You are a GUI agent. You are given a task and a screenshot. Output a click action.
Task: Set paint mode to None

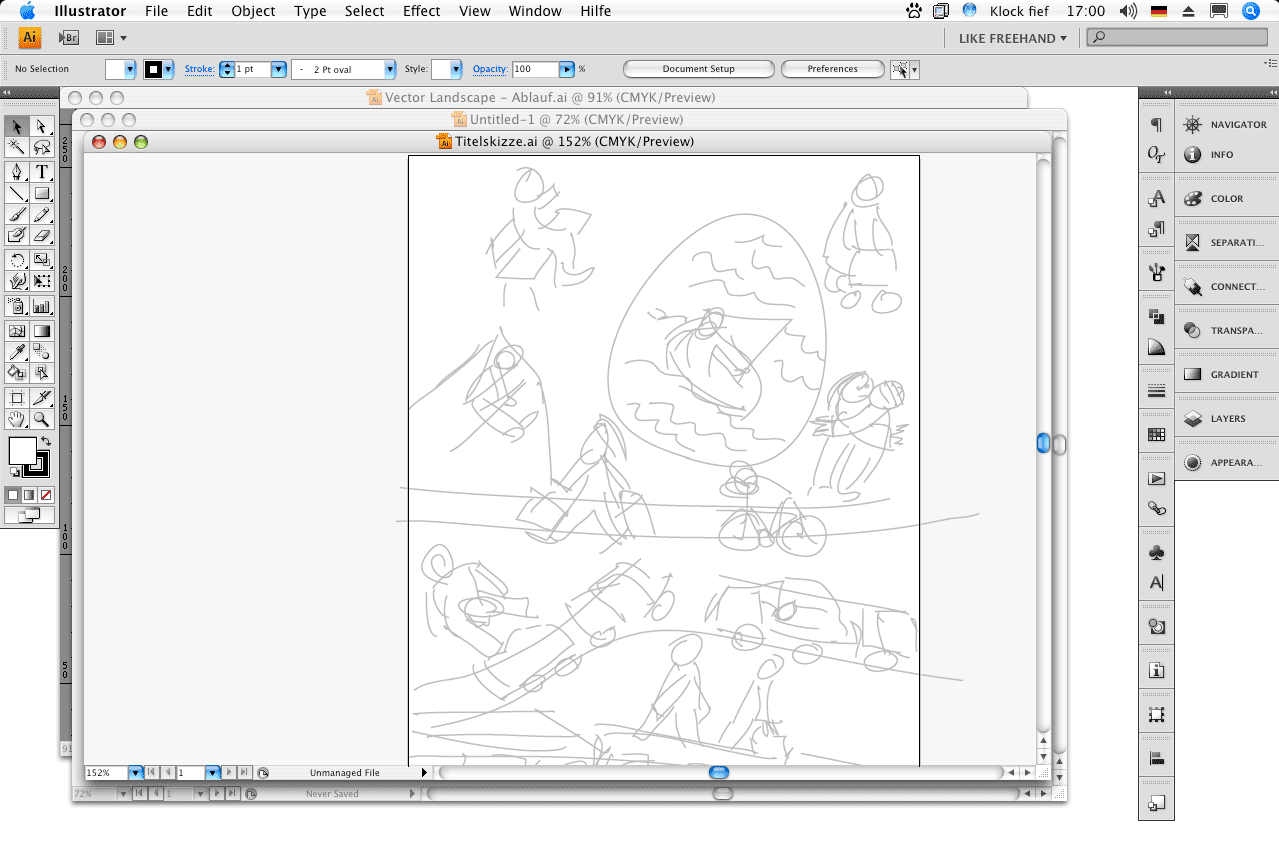coord(46,494)
